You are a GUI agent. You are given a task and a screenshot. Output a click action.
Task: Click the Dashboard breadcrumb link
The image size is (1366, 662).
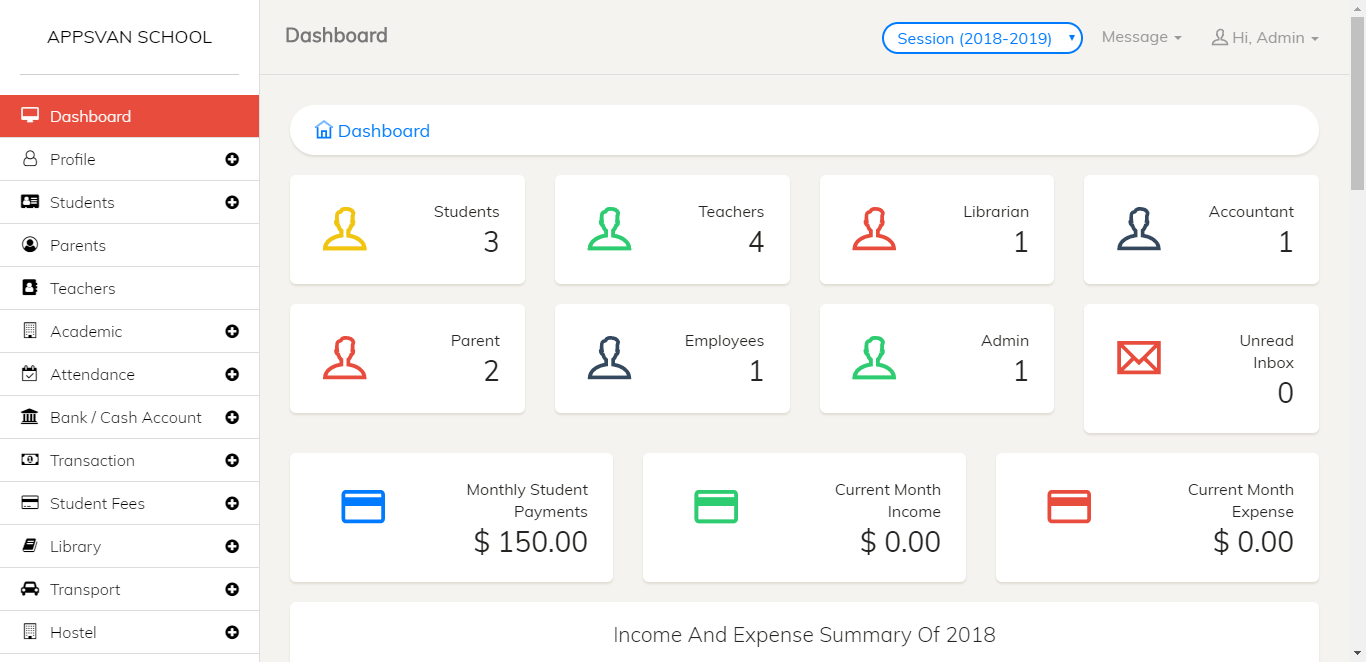(384, 131)
